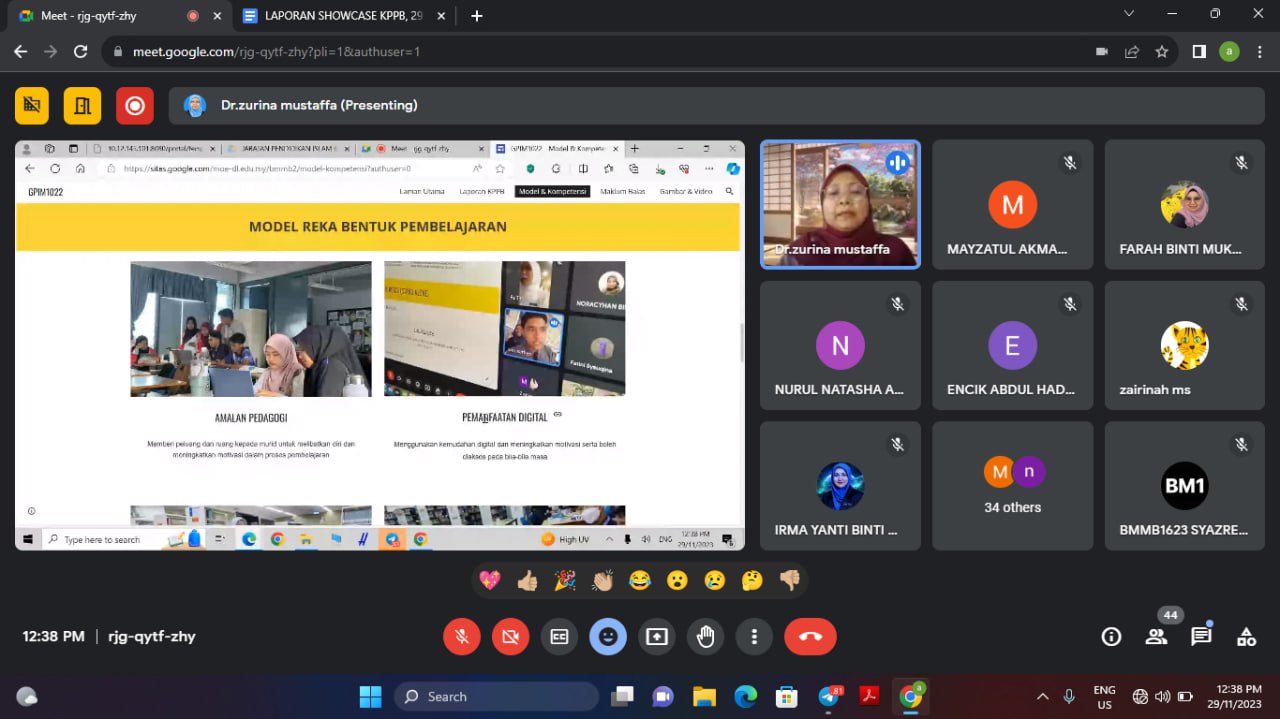Open meeting details info icon
This screenshot has height=719, width=1280.
pyautogui.click(x=1110, y=637)
